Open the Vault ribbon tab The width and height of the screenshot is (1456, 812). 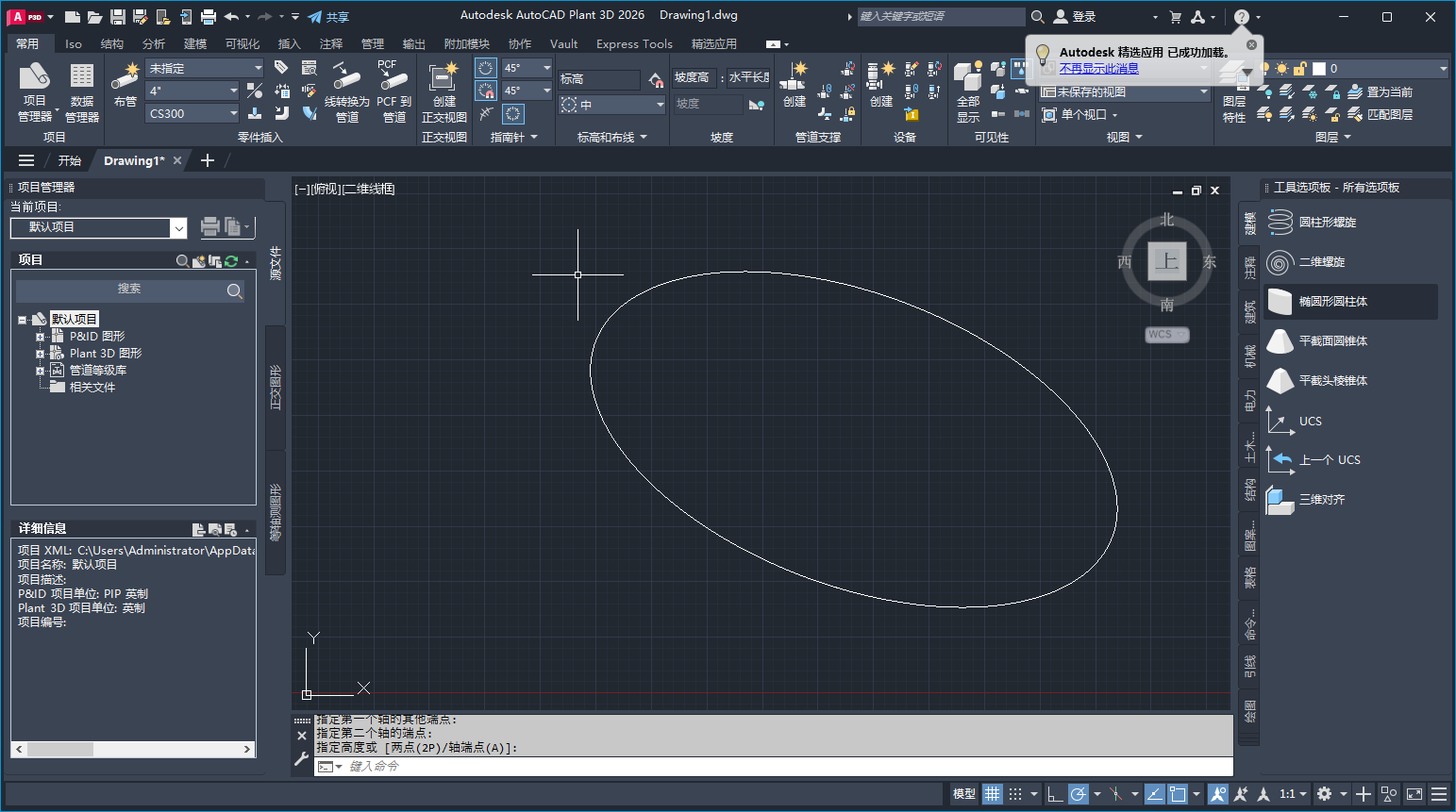click(563, 44)
